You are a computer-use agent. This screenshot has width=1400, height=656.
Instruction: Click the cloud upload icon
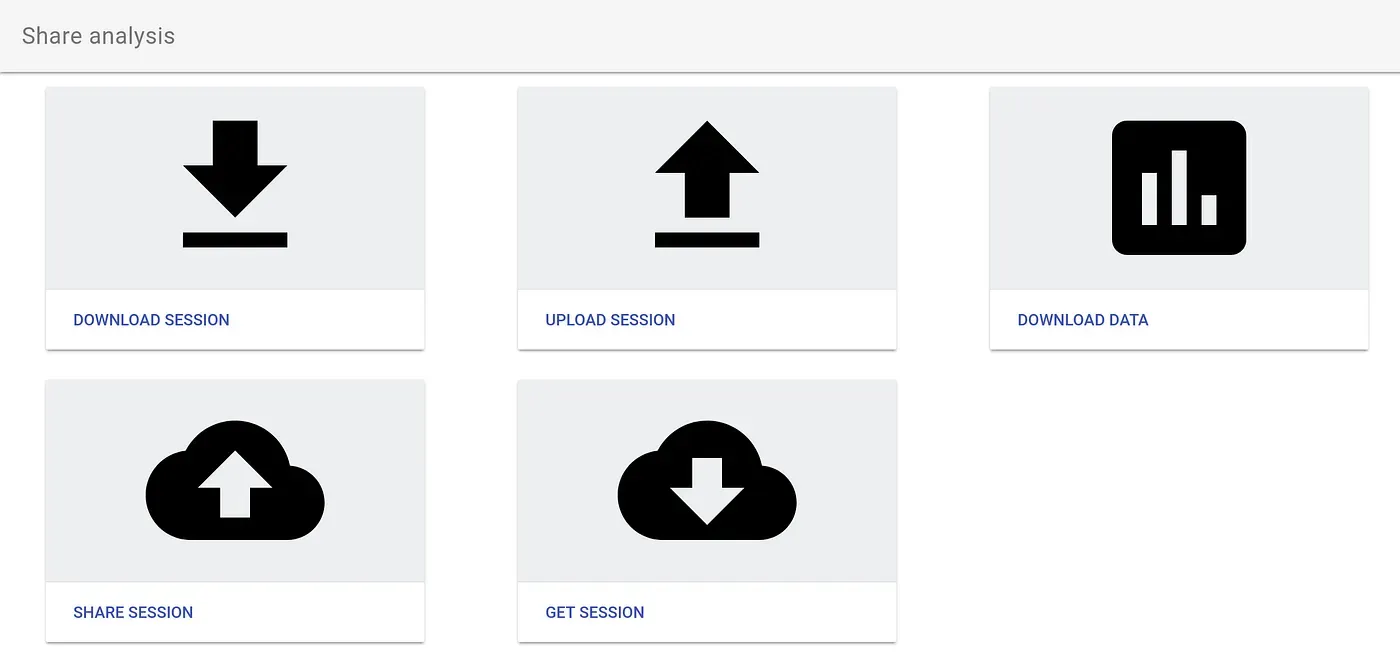pos(235,481)
